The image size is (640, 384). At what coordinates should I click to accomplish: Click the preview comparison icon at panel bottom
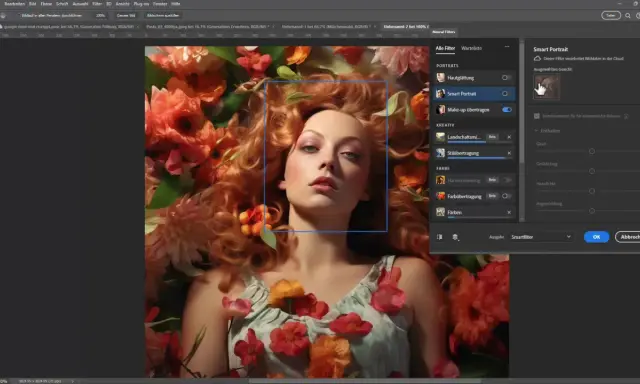440,237
